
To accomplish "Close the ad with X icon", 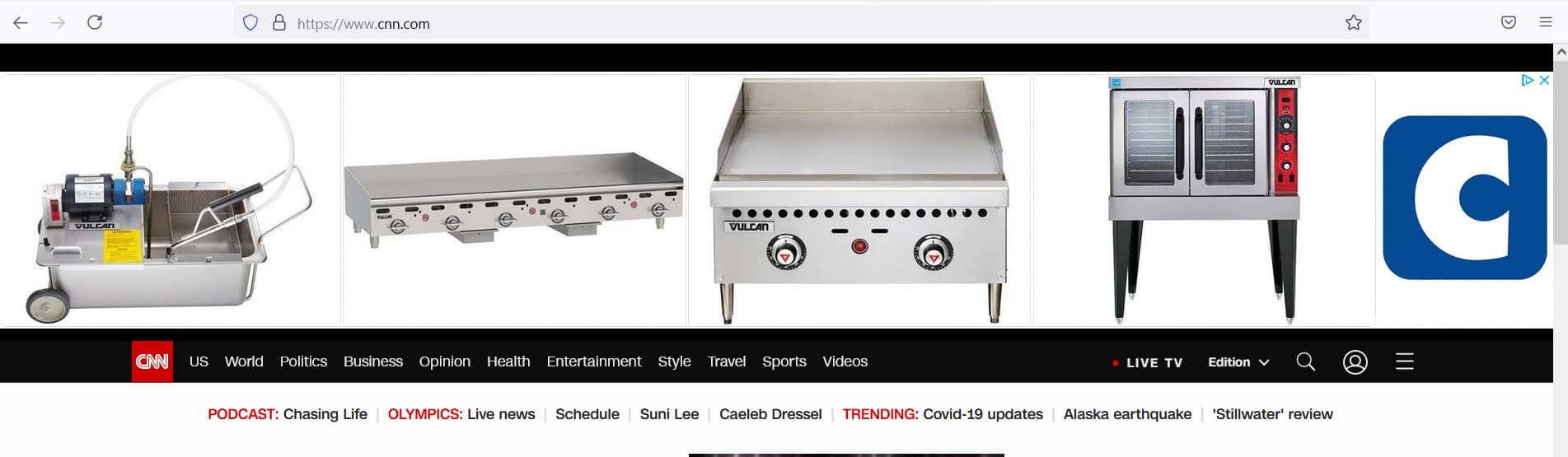I will tap(1545, 80).
